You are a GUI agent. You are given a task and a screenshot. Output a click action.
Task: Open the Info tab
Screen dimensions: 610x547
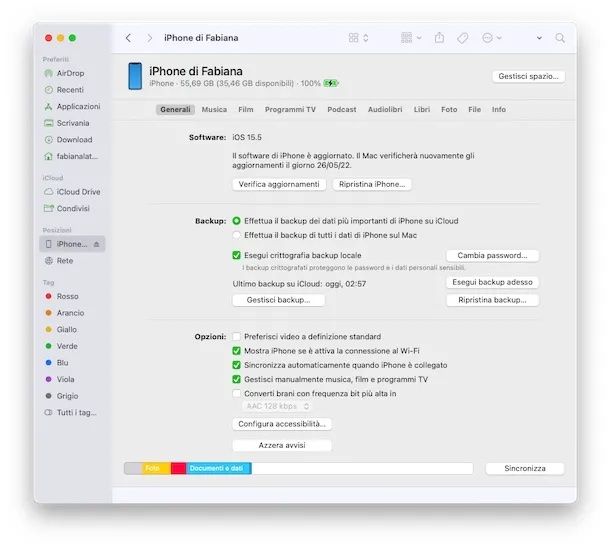pos(499,110)
